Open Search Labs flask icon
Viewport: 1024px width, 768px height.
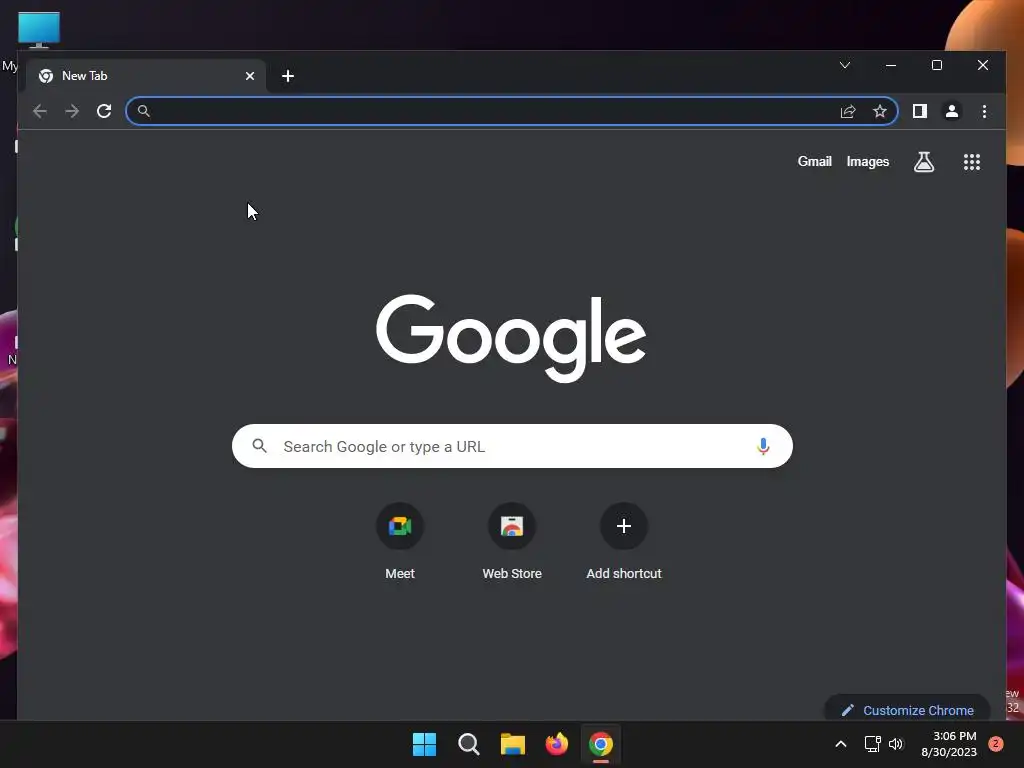(x=923, y=162)
